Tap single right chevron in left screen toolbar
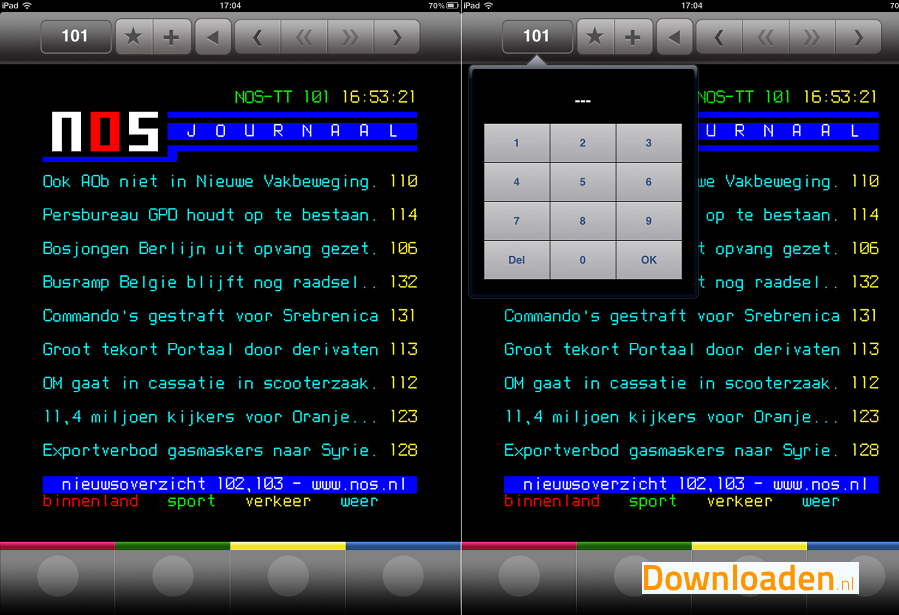 [396, 37]
